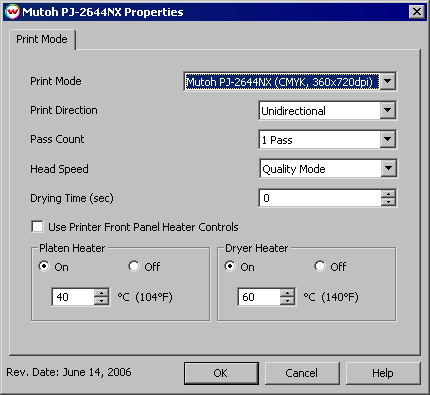430x395 pixels.
Task: Click the Head Speed label
Action: [x=59, y=169]
